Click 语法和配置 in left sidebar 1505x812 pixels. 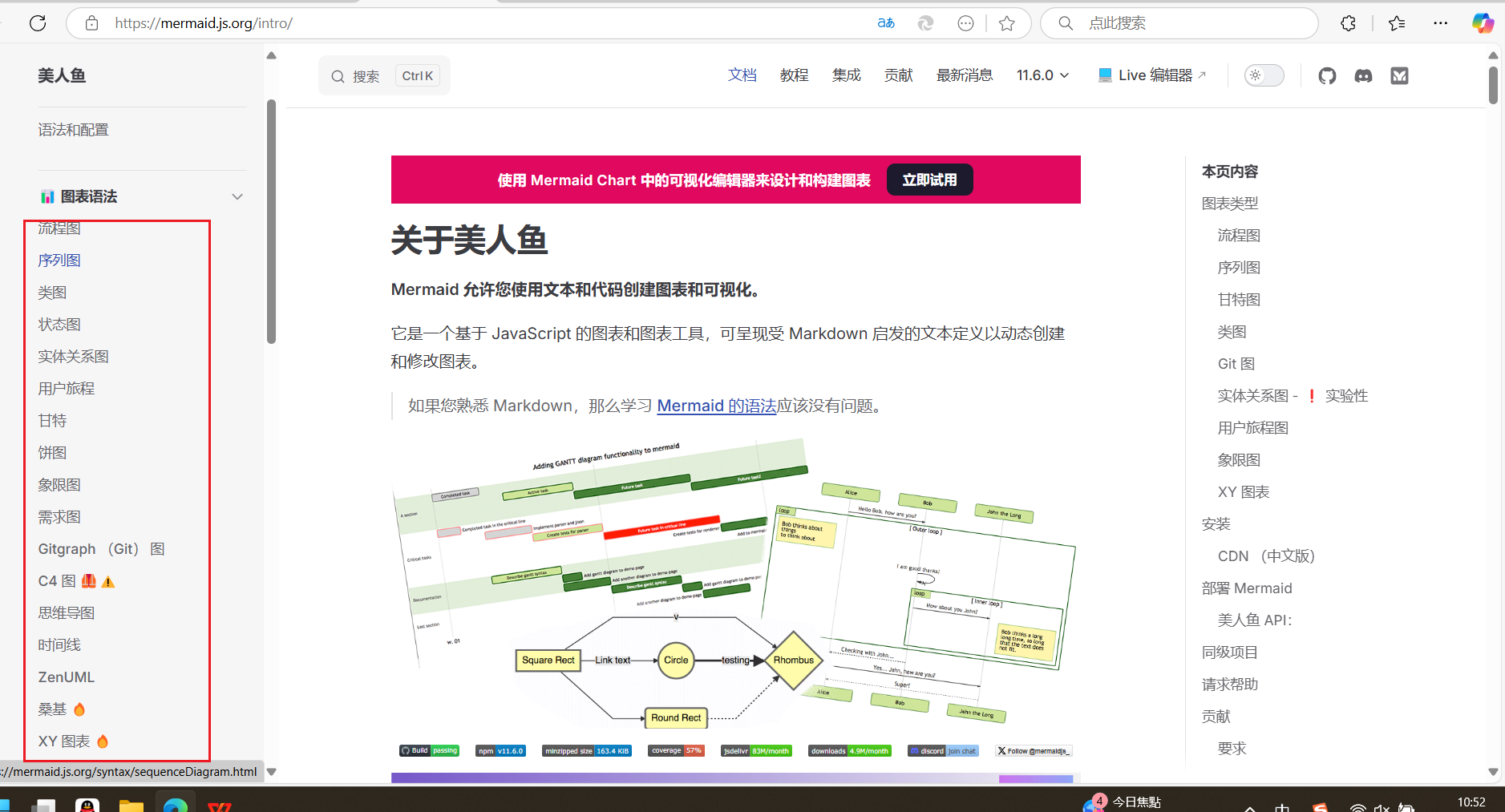(x=73, y=130)
